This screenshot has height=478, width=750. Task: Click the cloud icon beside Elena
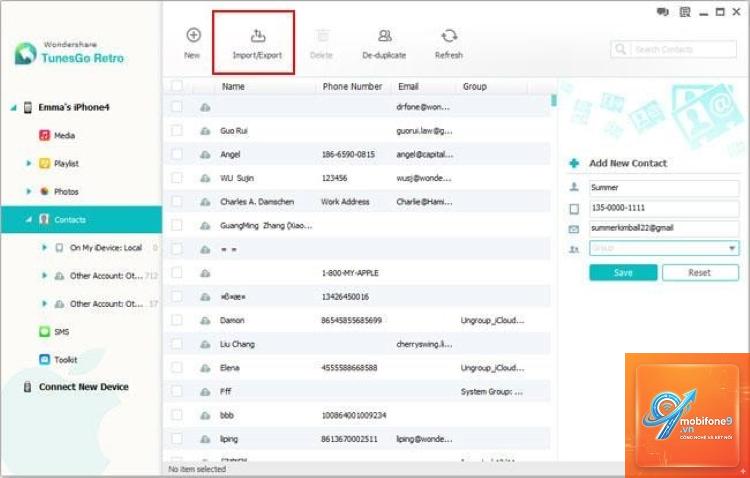pyautogui.click(x=205, y=368)
